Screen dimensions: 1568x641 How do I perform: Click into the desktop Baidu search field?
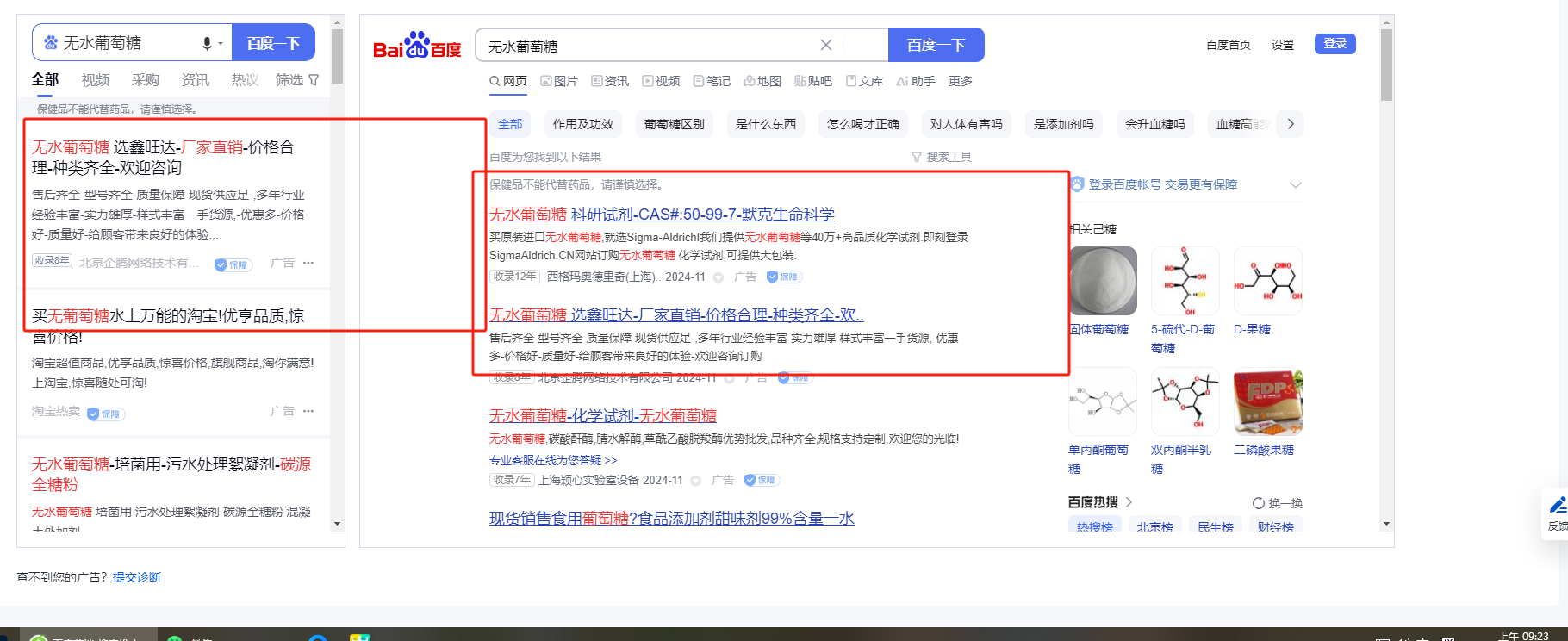point(646,46)
